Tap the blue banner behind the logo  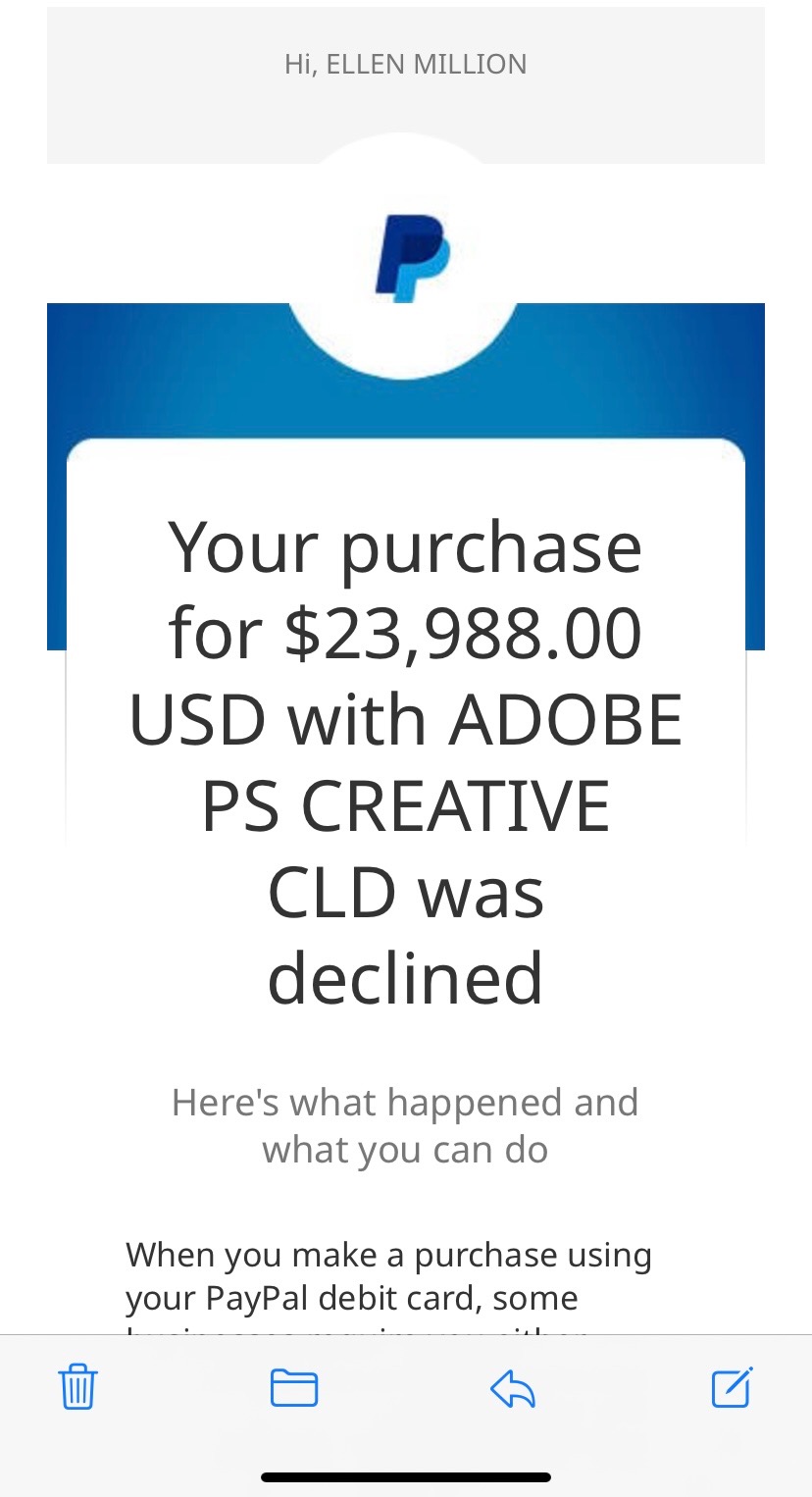[147, 373]
